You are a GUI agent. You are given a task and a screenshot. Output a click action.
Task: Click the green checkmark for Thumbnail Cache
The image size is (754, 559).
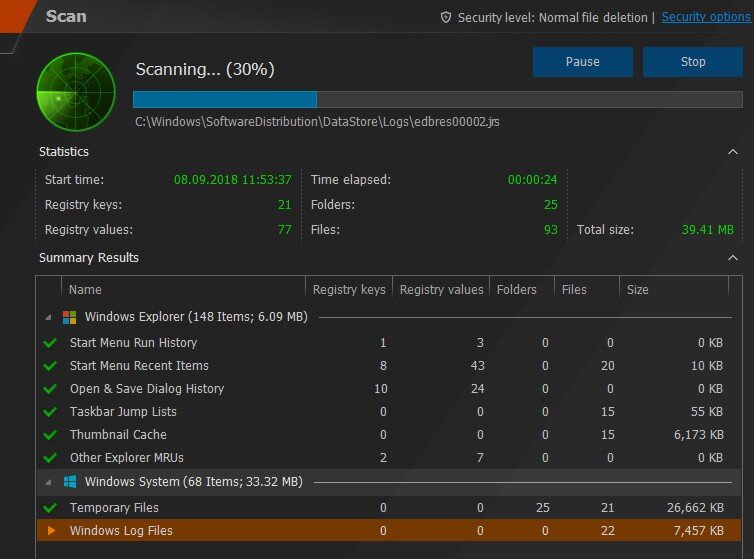tap(50, 435)
